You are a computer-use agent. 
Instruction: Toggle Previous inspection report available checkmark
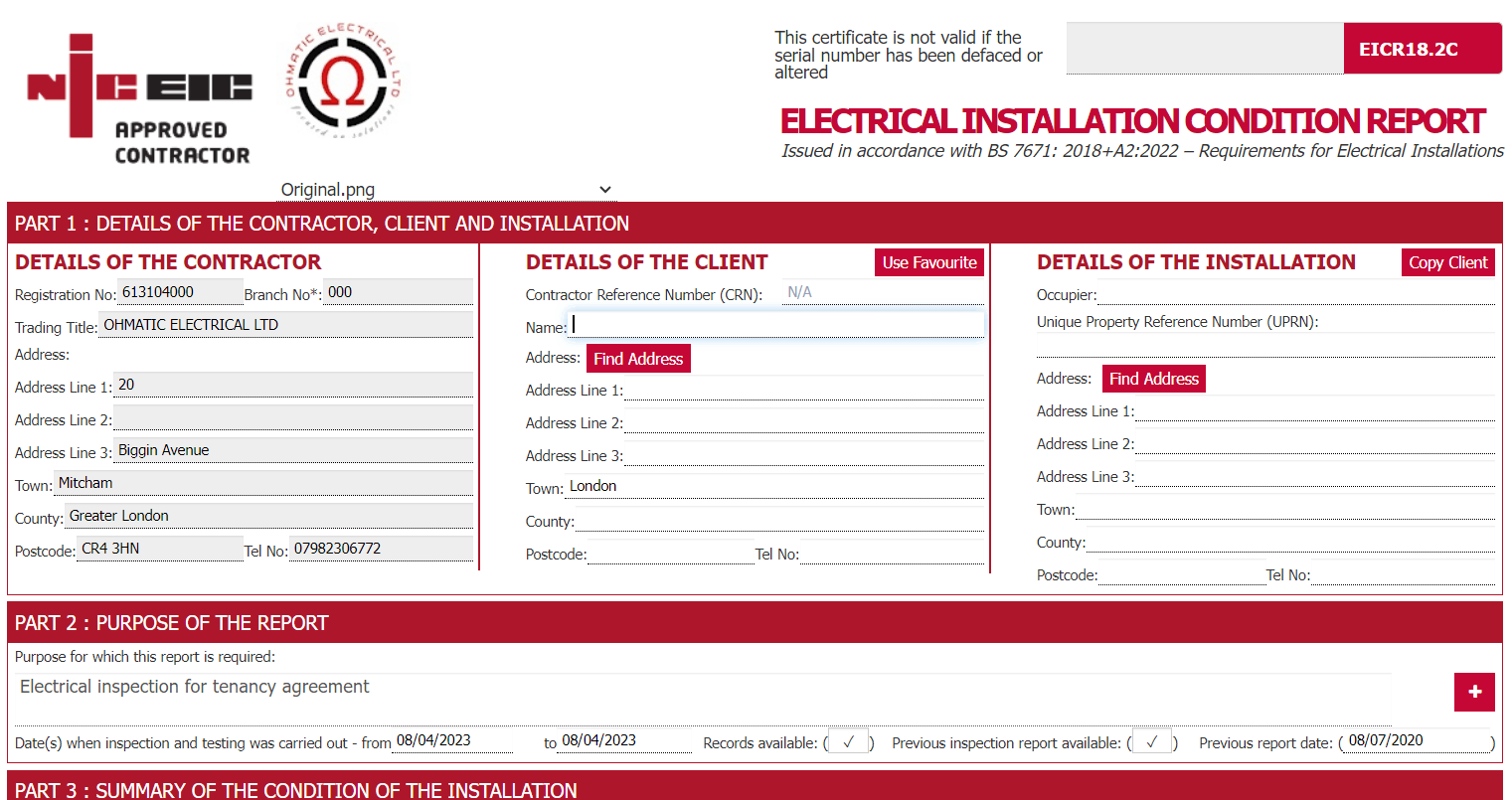1151,739
